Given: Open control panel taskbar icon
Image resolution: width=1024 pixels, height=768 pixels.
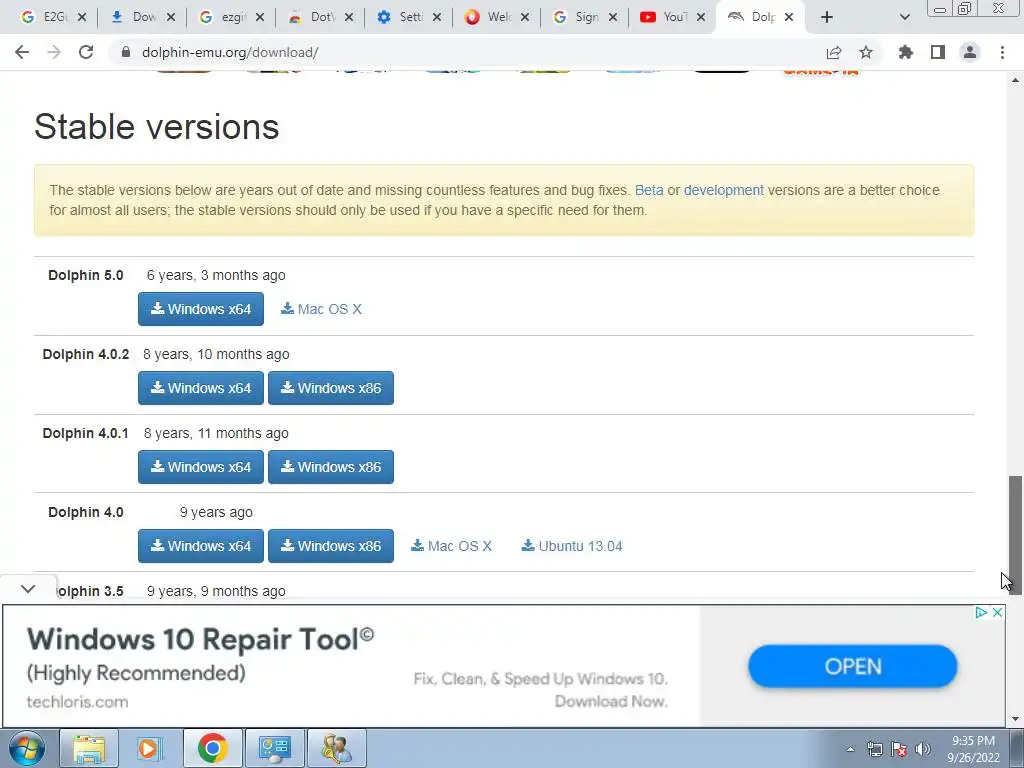Looking at the screenshot, I should click(x=274, y=748).
